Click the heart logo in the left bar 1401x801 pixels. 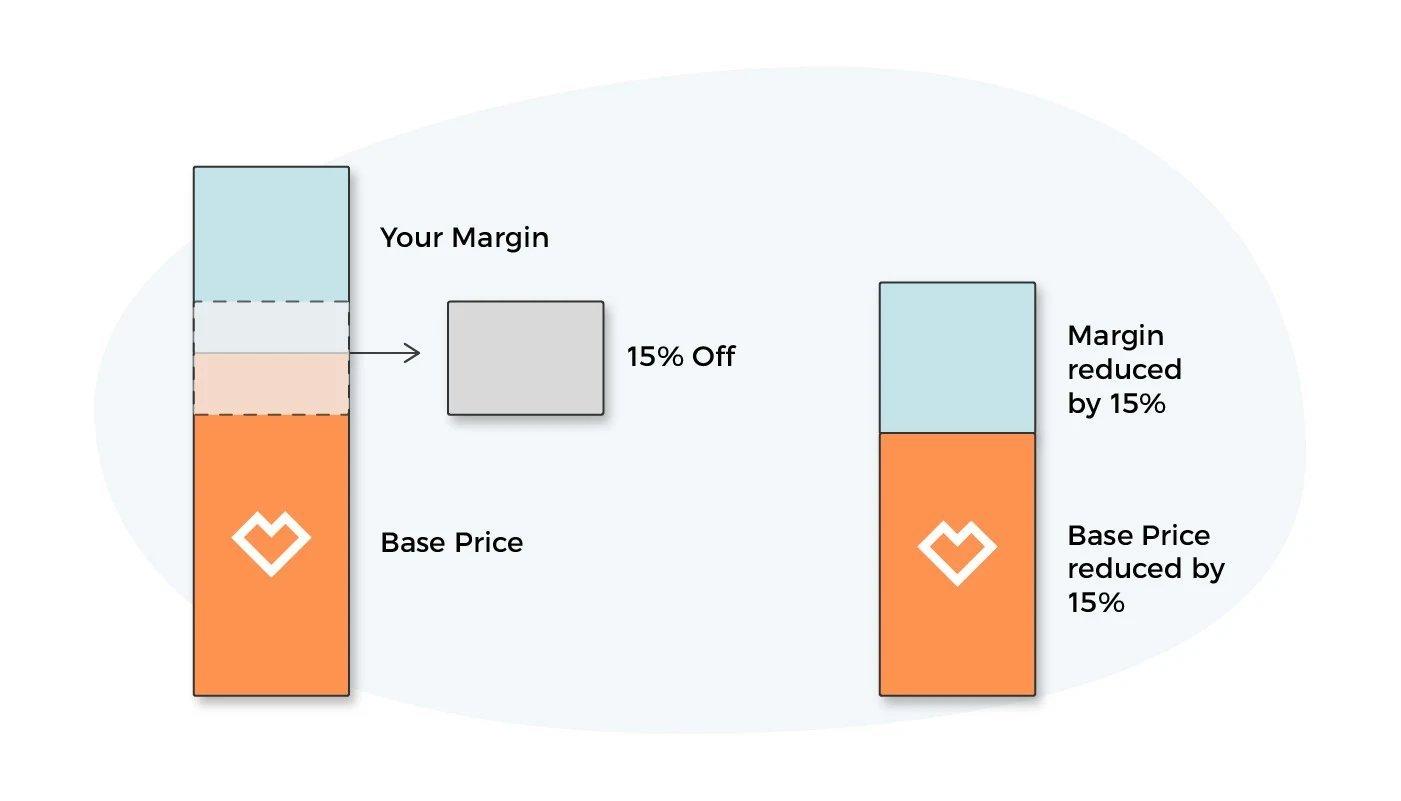click(271, 543)
